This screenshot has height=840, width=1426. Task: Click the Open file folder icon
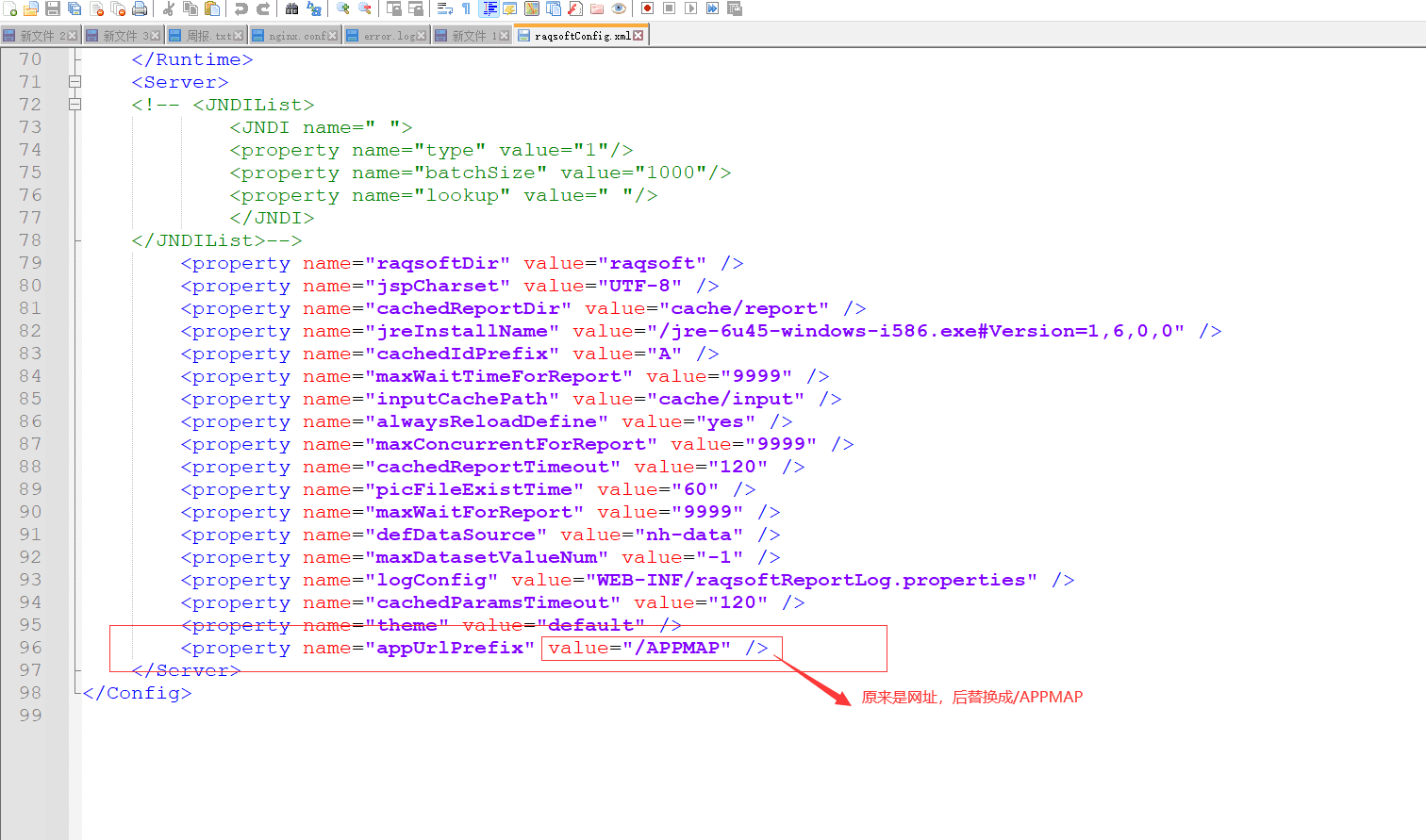31,8
